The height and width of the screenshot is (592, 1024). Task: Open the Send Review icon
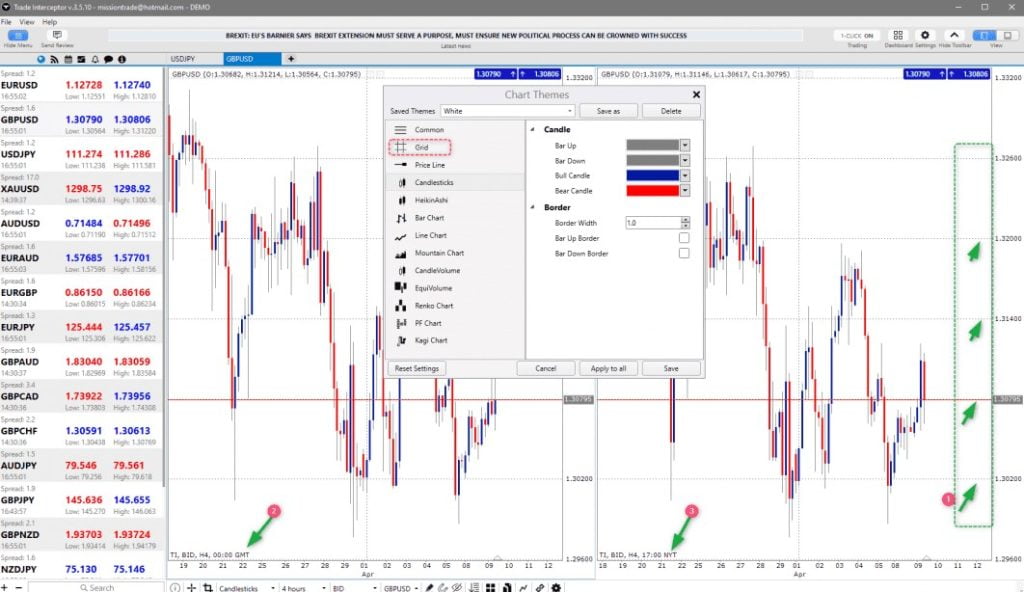click(x=57, y=35)
